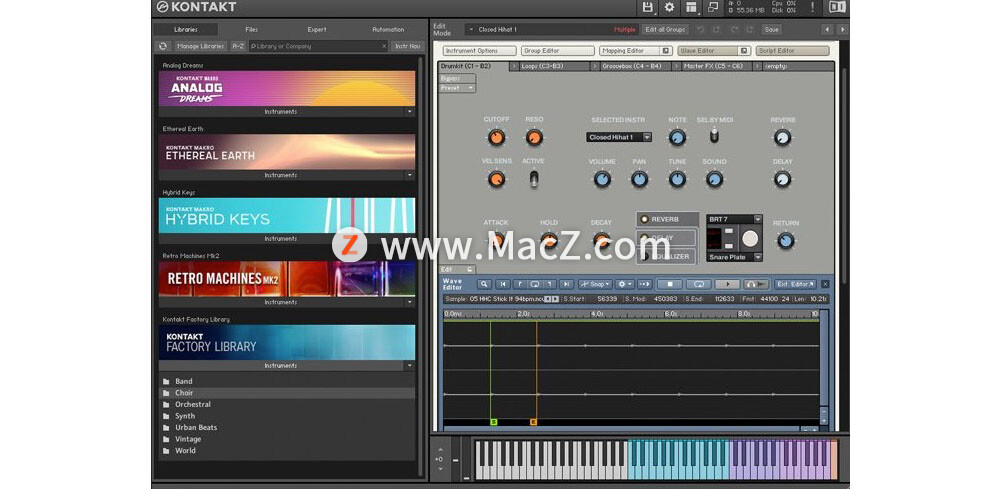Switch to the Files tab

[251, 29]
